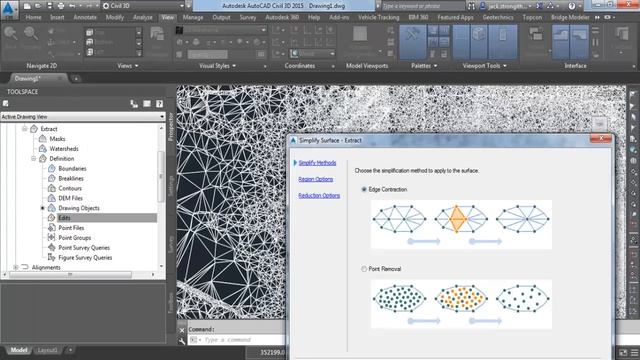Open the visual style selection combo box
The image size is (640, 360).
pyautogui.click(x=221, y=30)
